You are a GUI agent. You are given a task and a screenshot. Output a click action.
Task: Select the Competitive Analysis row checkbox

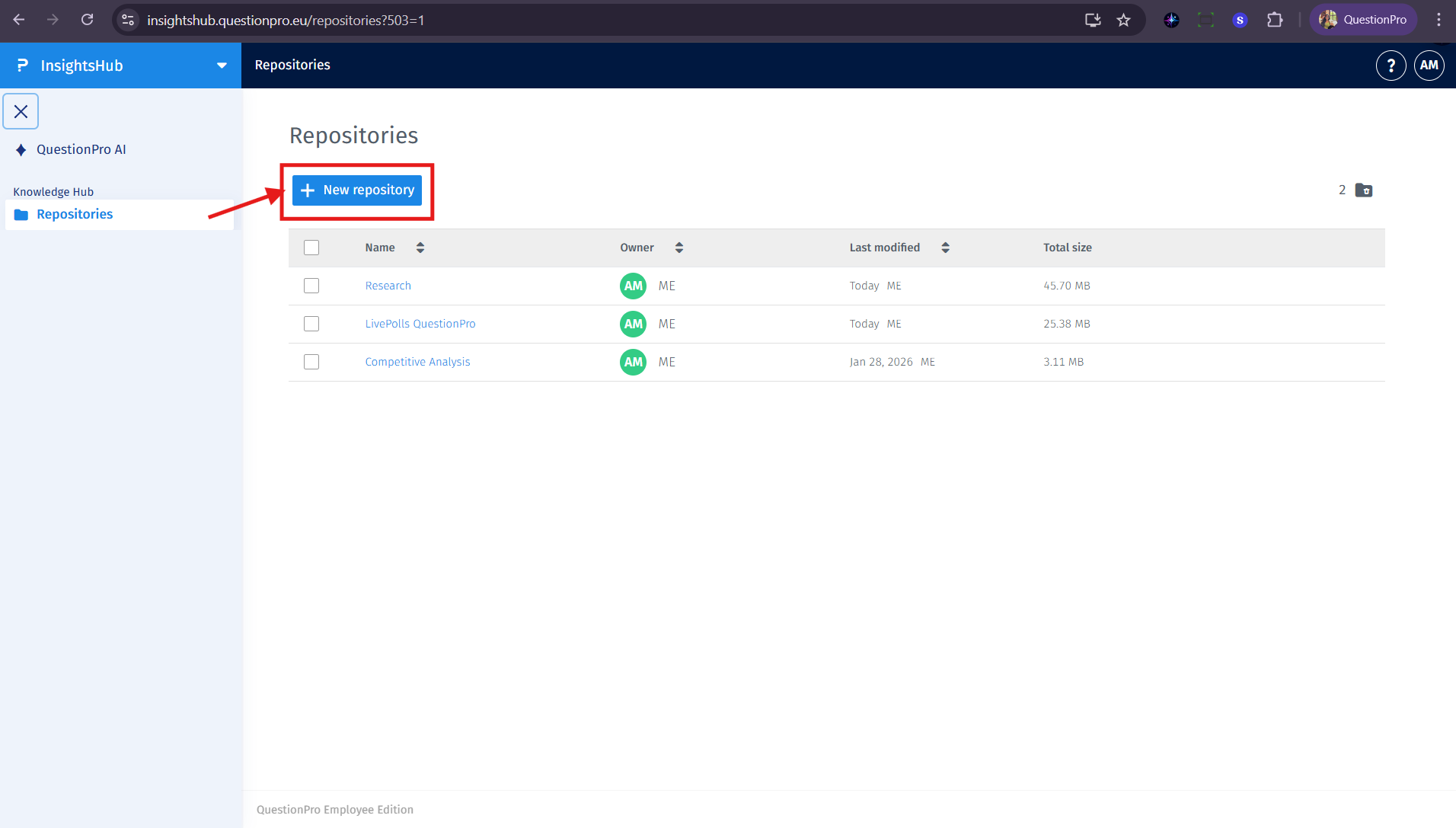pyautogui.click(x=311, y=362)
